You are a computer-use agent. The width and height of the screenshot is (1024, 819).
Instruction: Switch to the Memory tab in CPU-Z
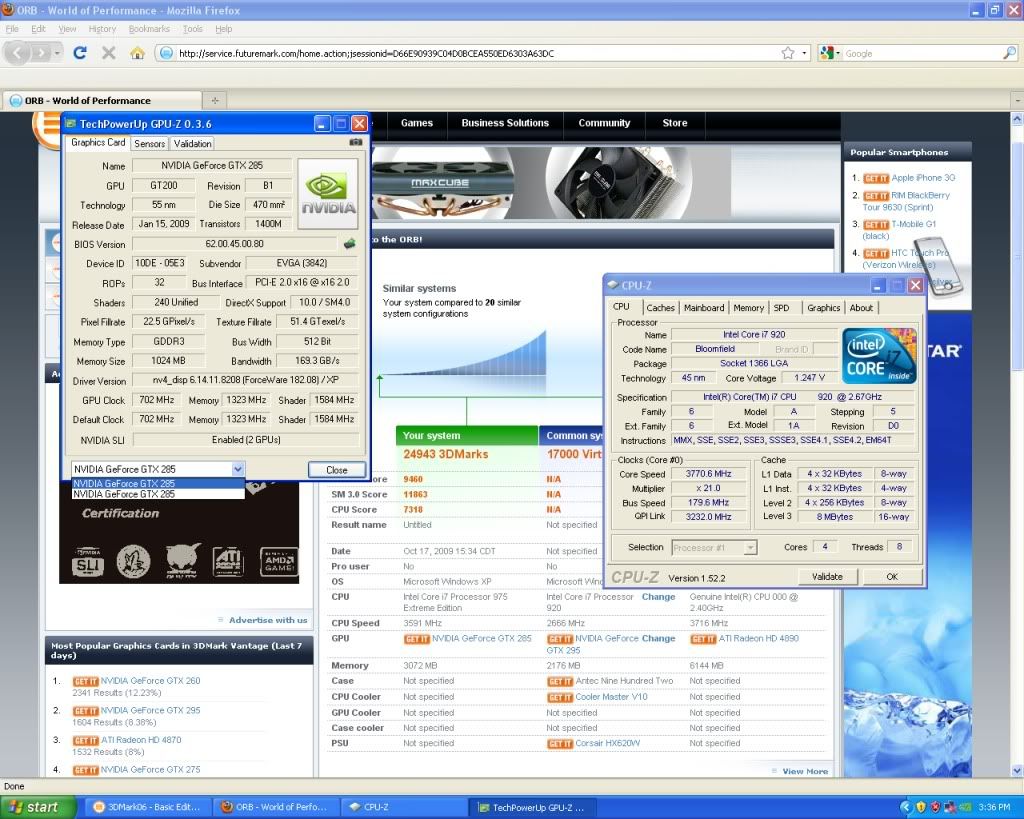click(748, 308)
